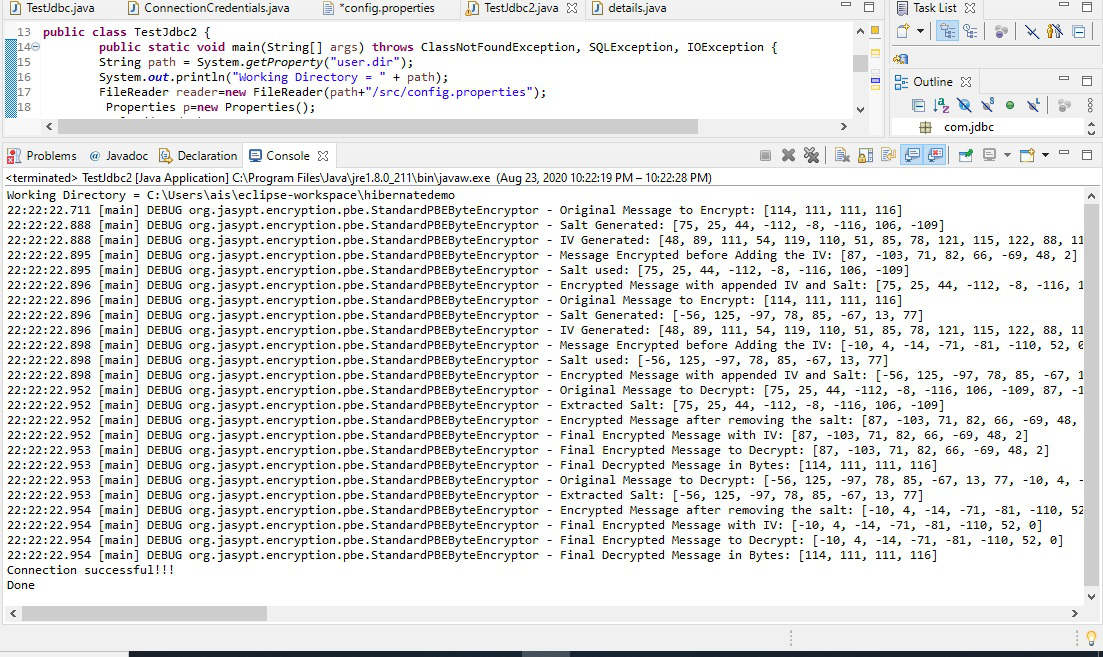The width and height of the screenshot is (1103, 657).
Task: Open the Declaration tab
Action: point(198,156)
